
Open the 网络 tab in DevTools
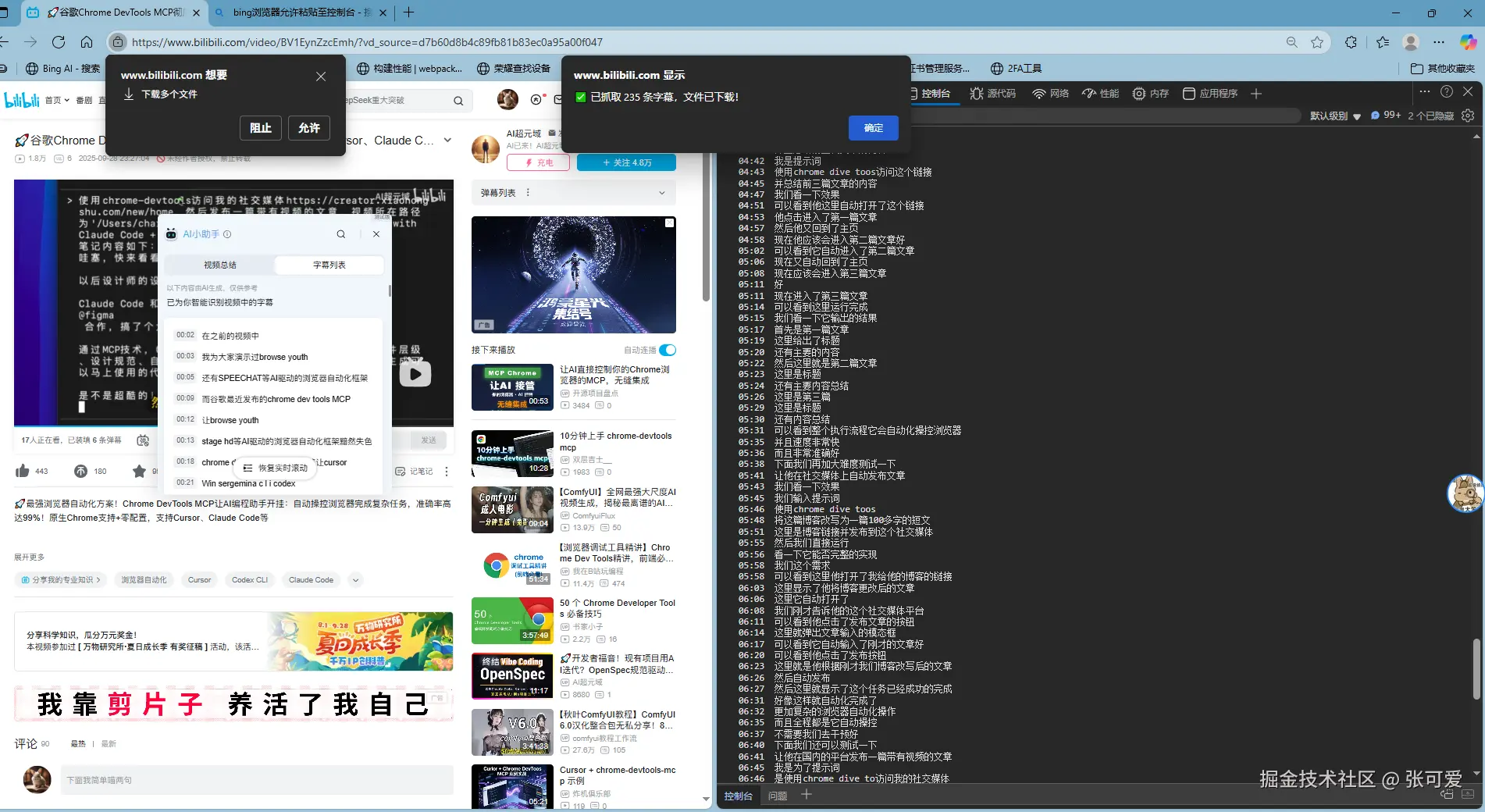1051,94
